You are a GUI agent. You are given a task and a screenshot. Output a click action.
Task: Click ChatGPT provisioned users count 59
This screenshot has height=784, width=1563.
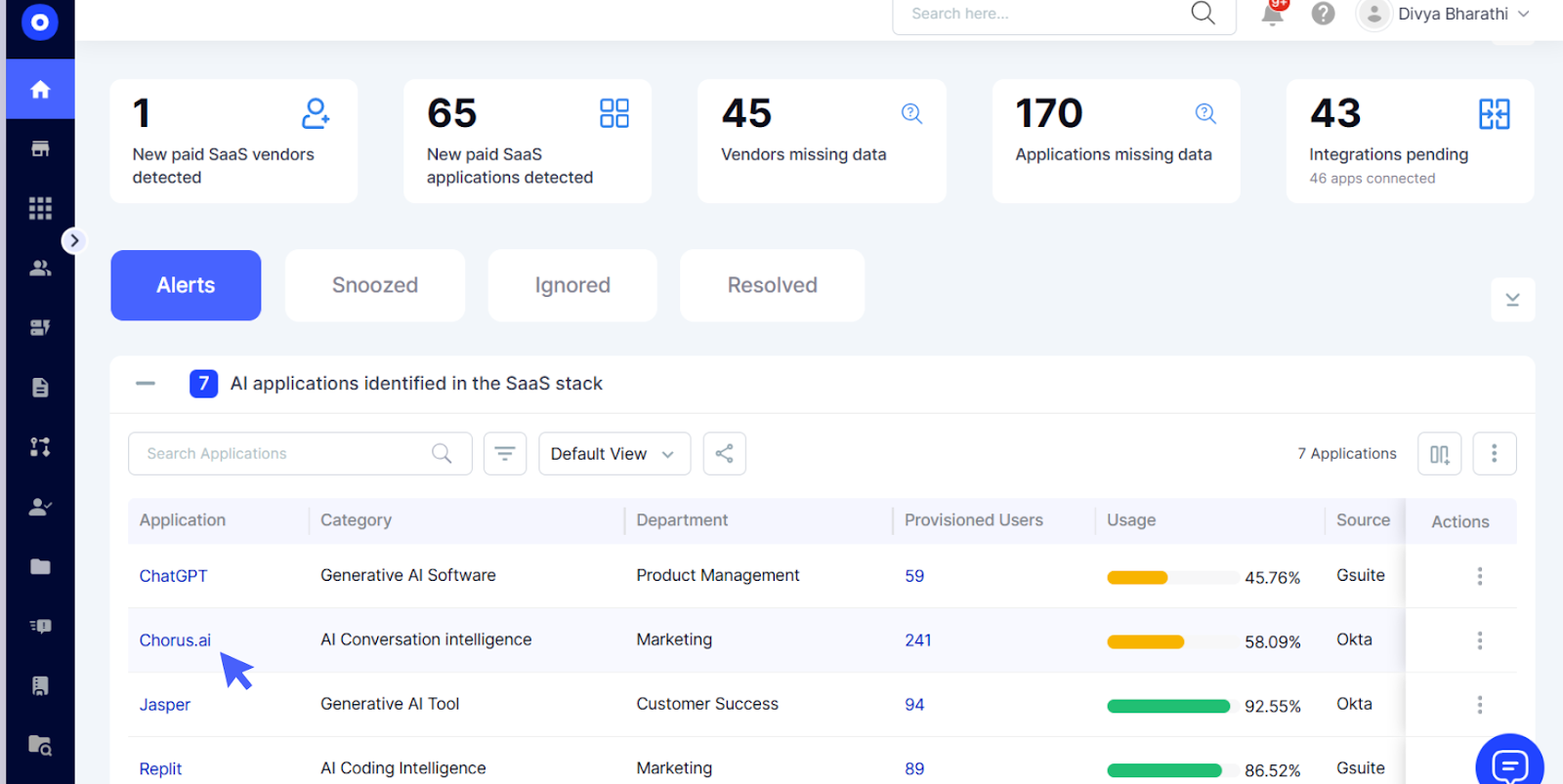pyautogui.click(x=914, y=576)
